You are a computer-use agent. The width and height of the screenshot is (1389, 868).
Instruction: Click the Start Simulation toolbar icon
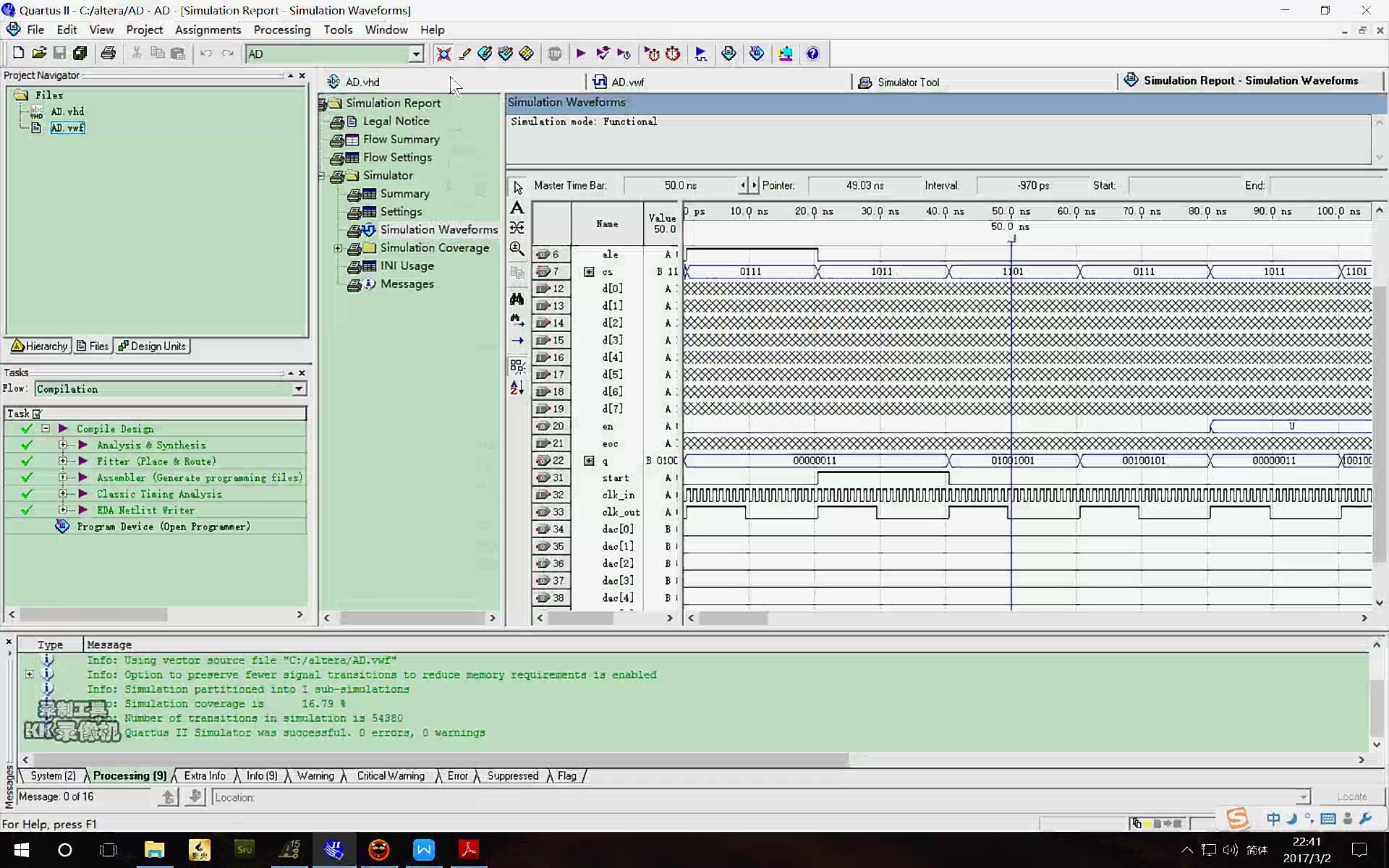pyautogui.click(x=700, y=54)
